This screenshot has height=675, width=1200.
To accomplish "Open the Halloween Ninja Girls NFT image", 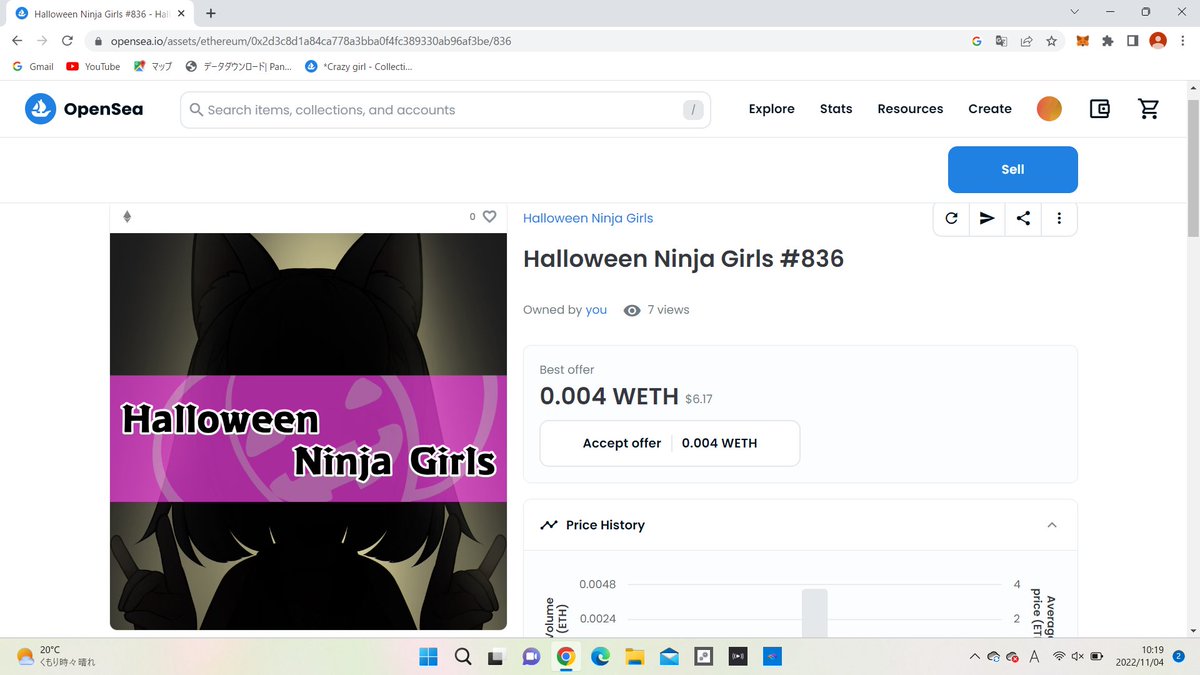I will pyautogui.click(x=308, y=432).
